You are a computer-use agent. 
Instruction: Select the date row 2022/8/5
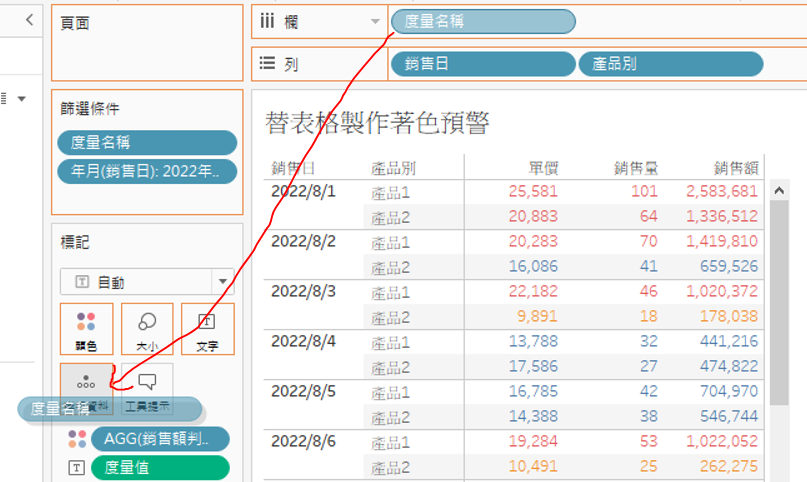tap(303, 391)
